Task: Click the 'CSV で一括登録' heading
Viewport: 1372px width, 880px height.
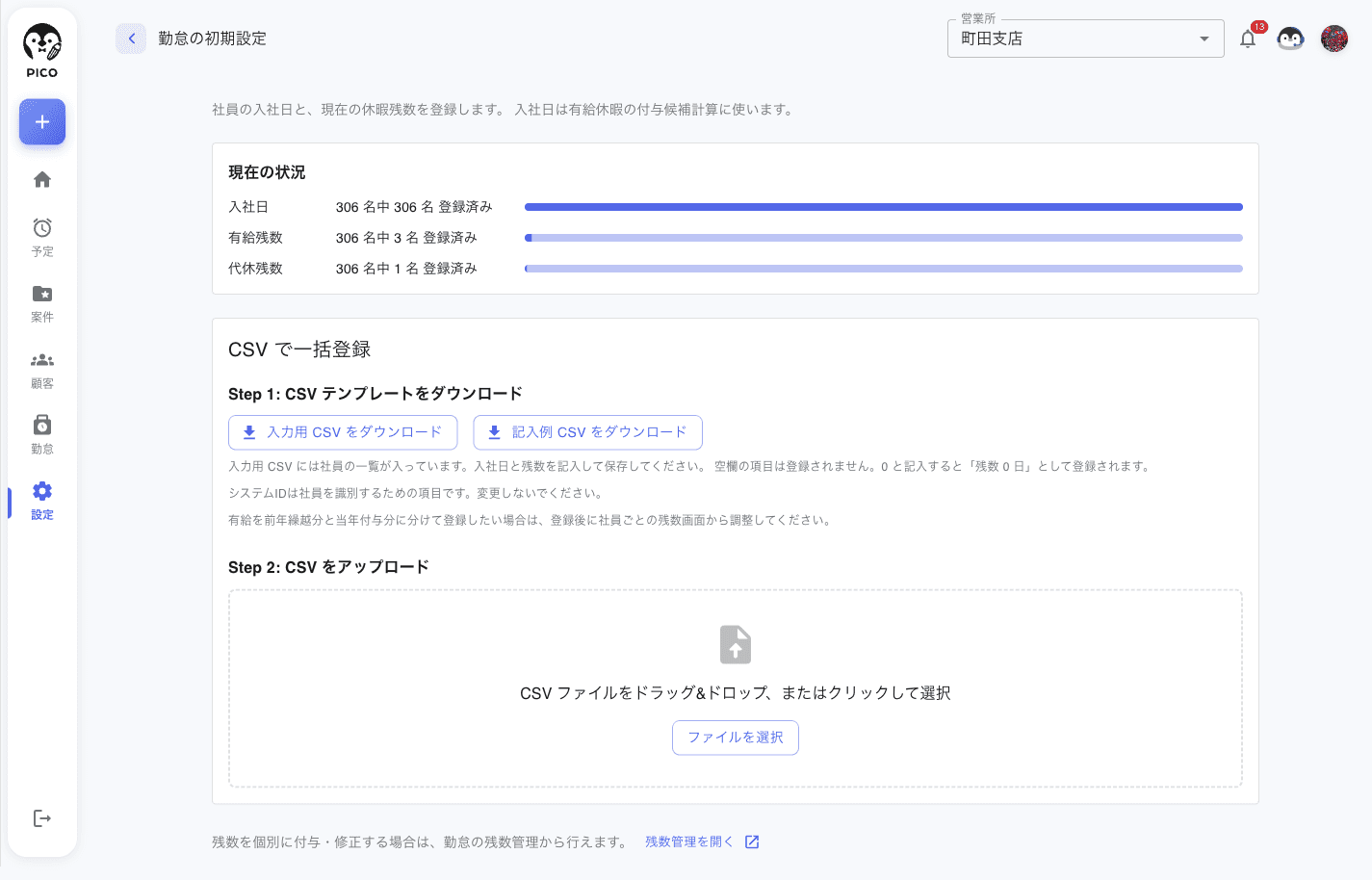Action: pyautogui.click(x=299, y=349)
